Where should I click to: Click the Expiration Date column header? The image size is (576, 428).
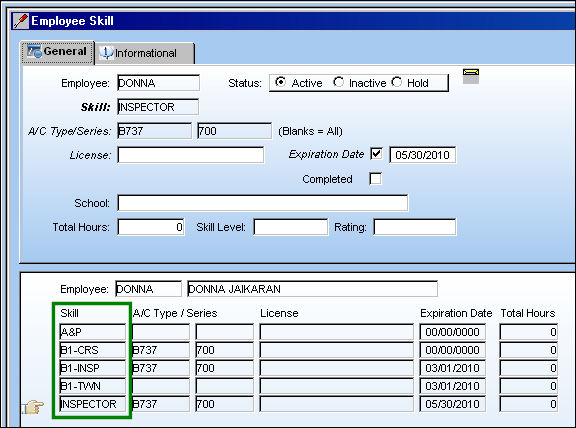456,313
